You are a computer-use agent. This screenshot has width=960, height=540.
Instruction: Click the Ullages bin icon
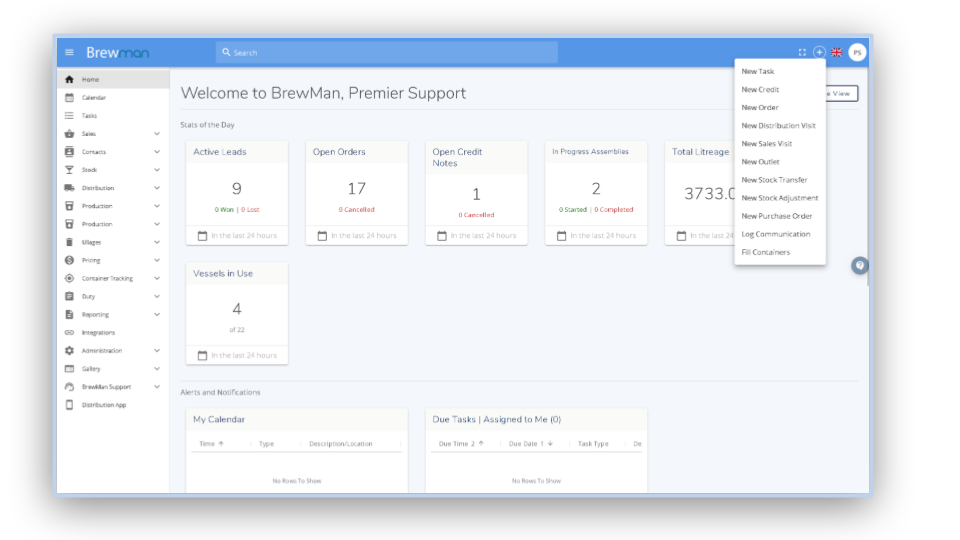pyautogui.click(x=69, y=242)
